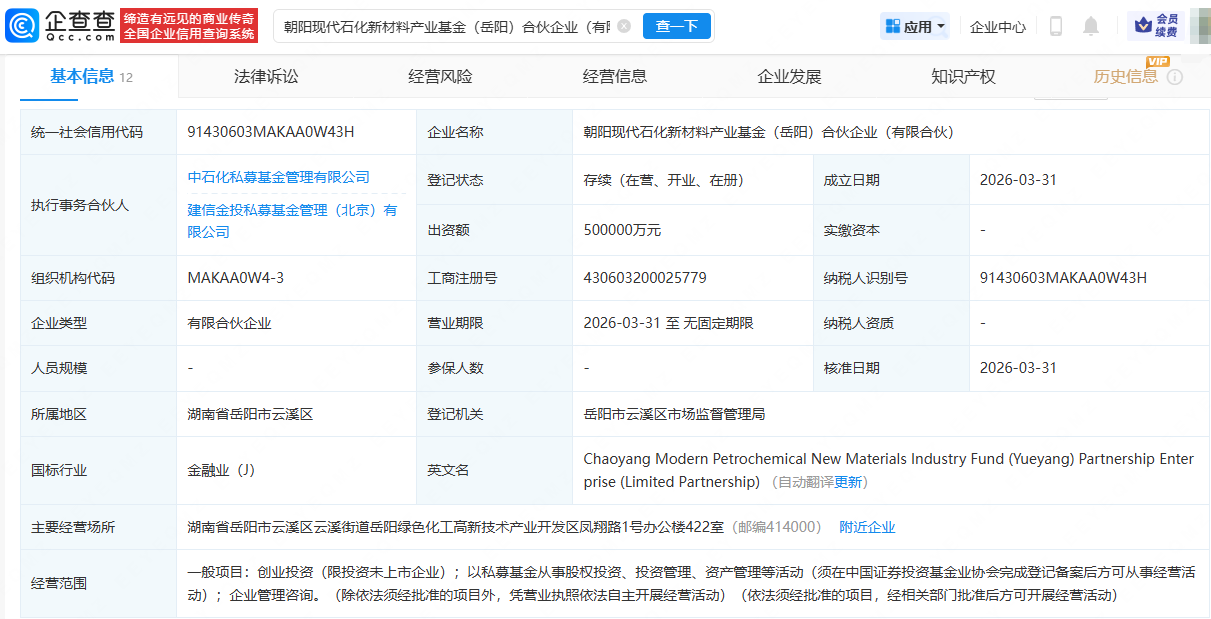Image resolution: width=1211 pixels, height=619 pixels.
Task: Open the 应用 grid icon
Action: 892,26
